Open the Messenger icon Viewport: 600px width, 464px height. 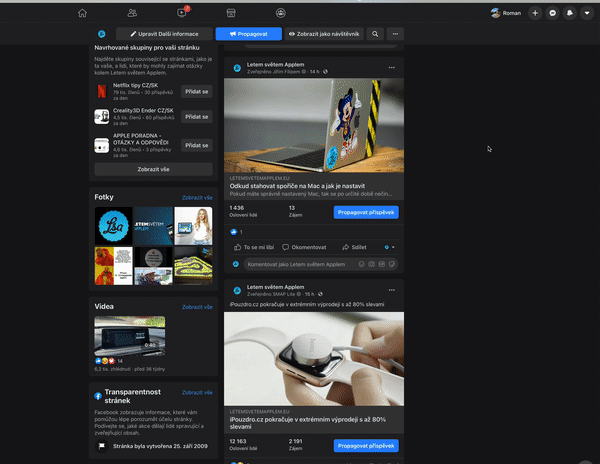pos(552,13)
